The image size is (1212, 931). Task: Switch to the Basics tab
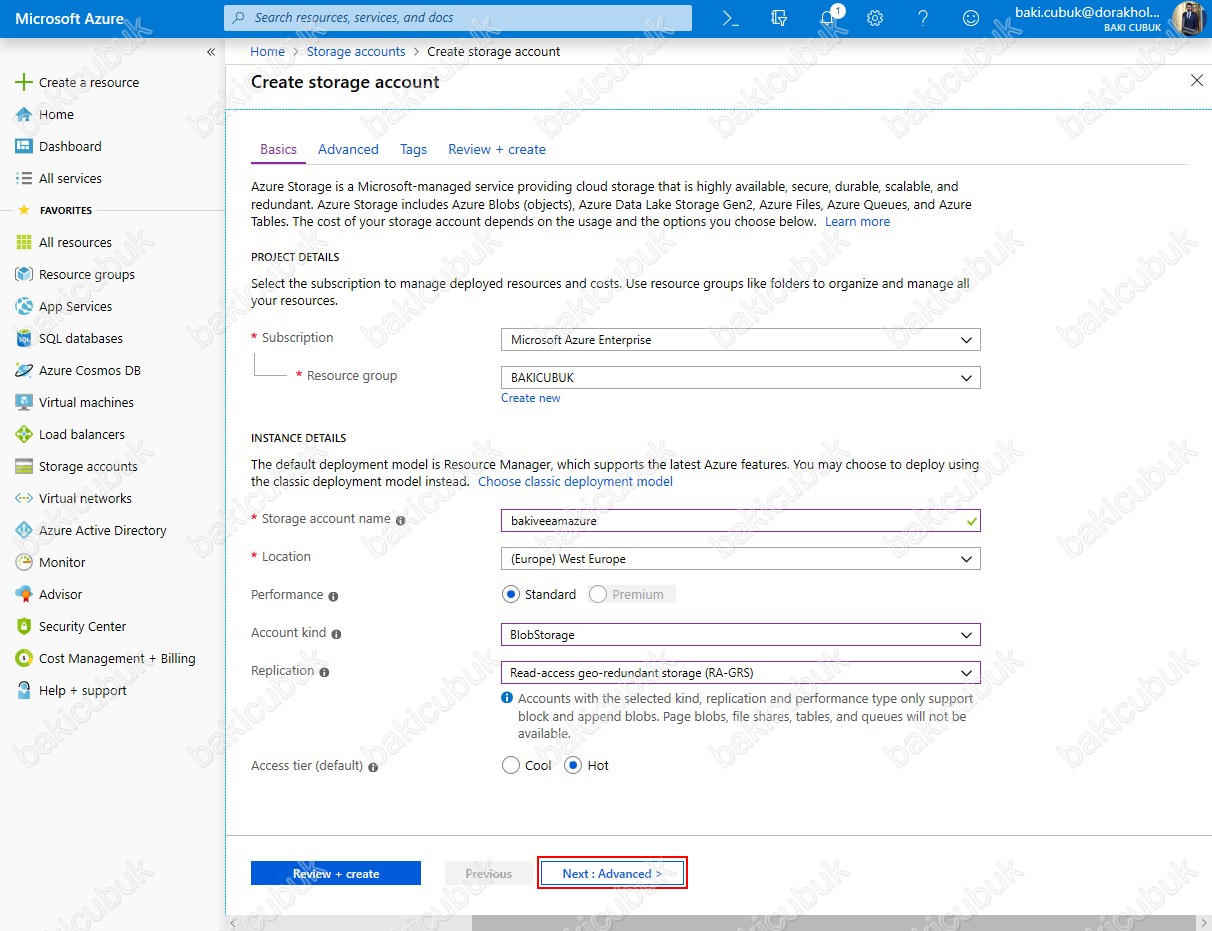[x=278, y=149]
